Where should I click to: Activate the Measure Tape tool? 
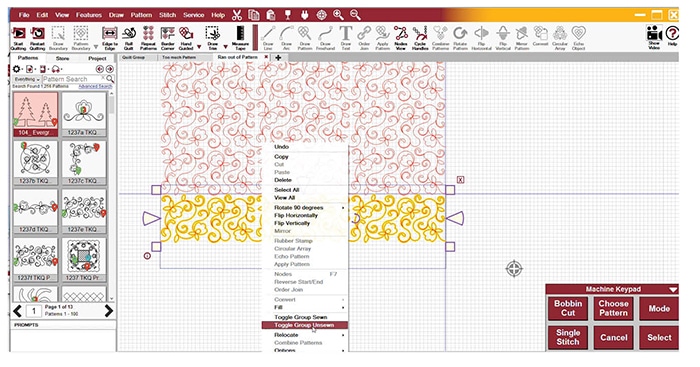click(240, 38)
